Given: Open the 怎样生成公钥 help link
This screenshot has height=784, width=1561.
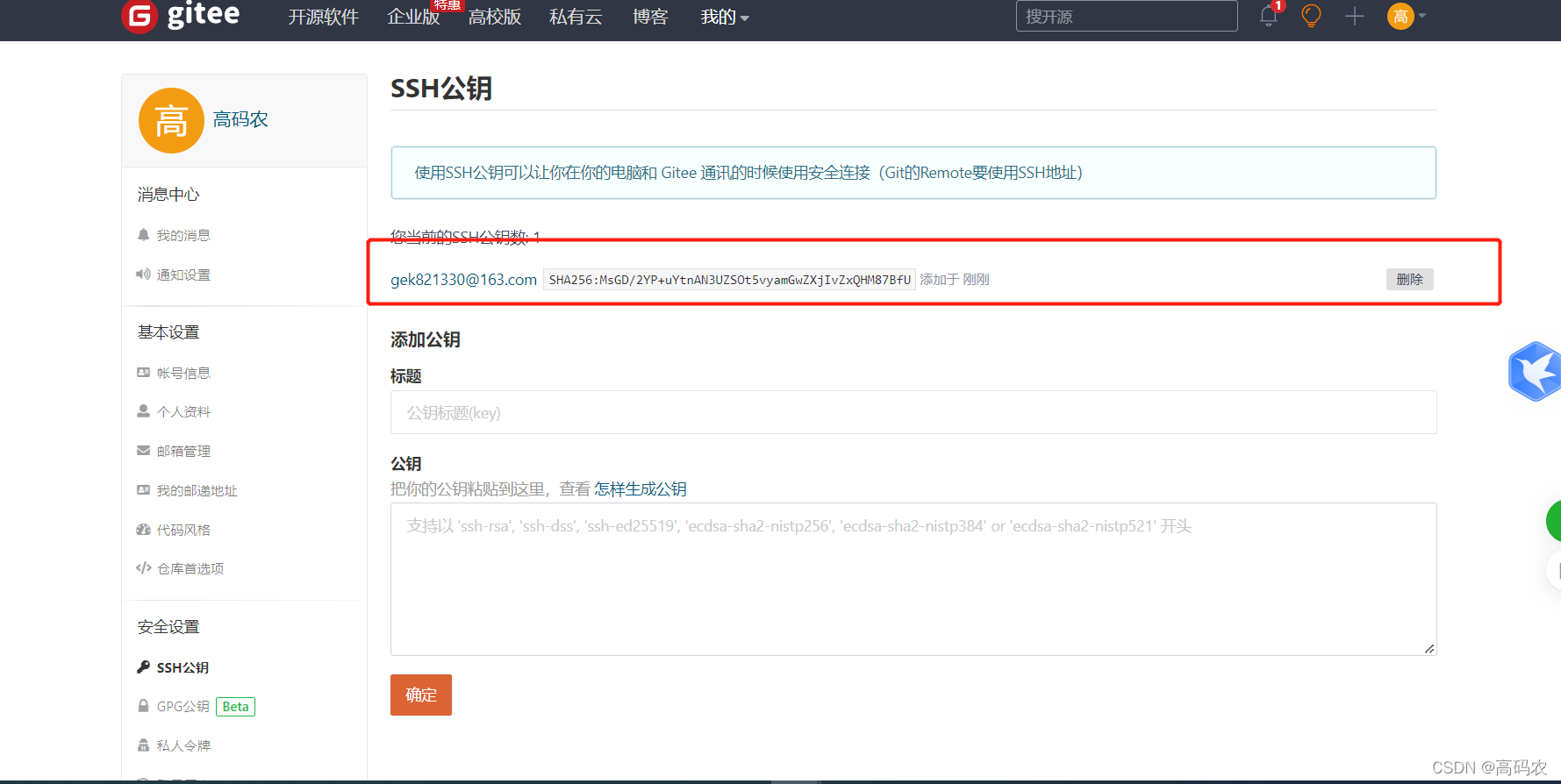Looking at the screenshot, I should click(x=641, y=489).
